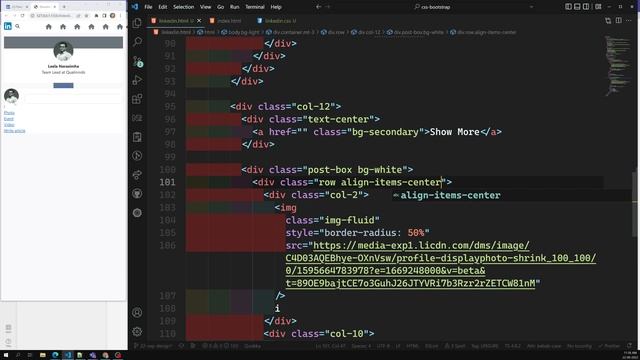
Task: Click the LinkedIn logo in the browser page
Action: click(x=8, y=26)
